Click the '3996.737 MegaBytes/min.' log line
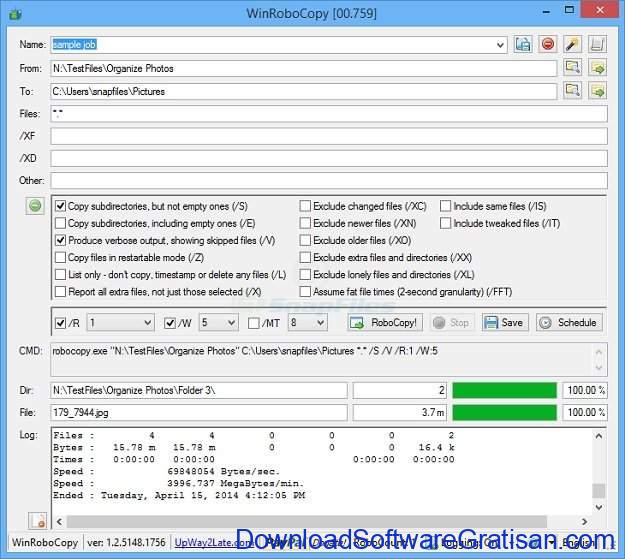Image resolution: width=625 pixels, height=559 pixels. 235,484
